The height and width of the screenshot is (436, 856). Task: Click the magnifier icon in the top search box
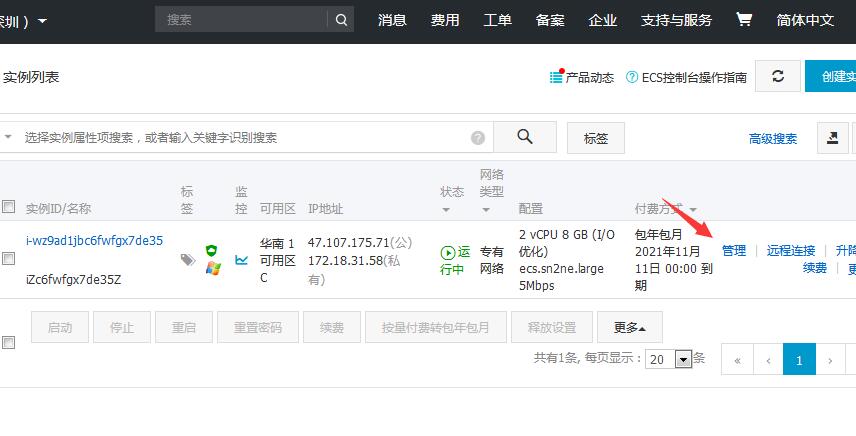pyautogui.click(x=341, y=20)
